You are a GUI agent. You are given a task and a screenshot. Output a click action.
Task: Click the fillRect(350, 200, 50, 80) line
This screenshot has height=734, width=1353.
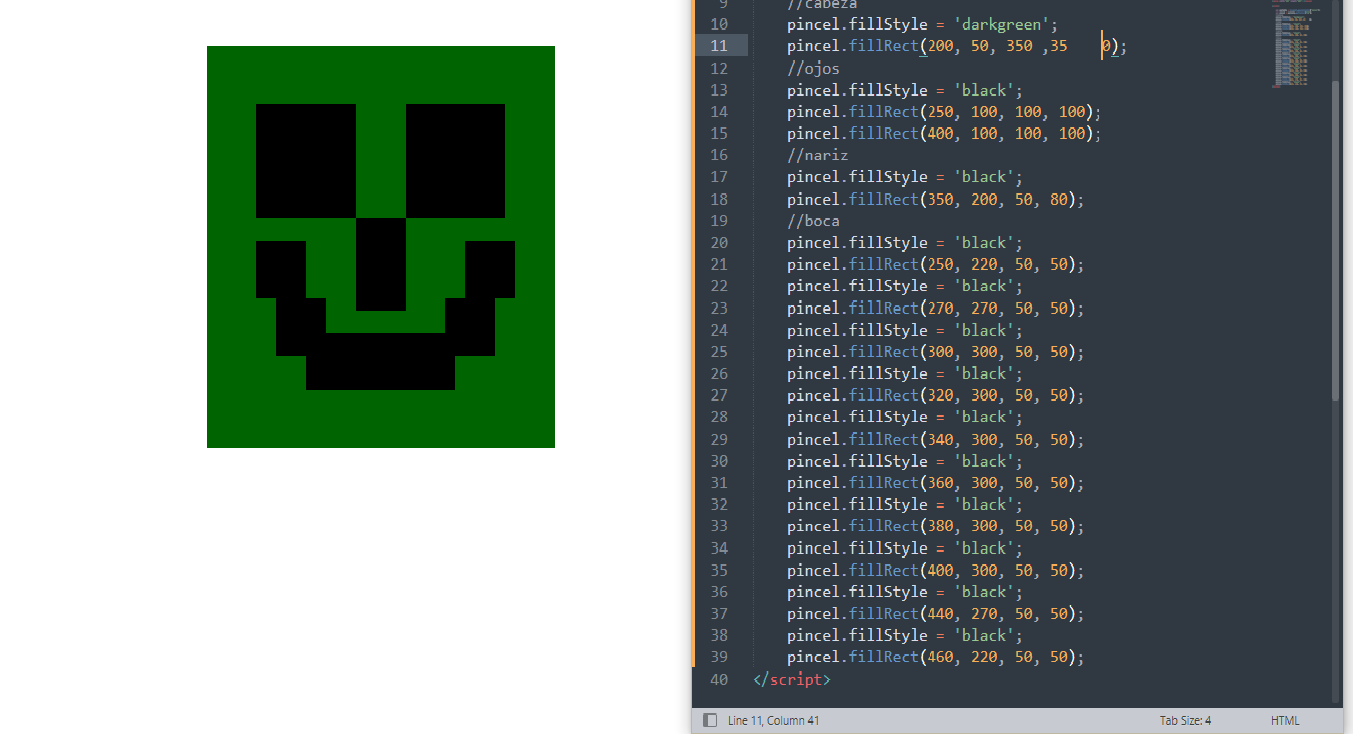tap(935, 199)
